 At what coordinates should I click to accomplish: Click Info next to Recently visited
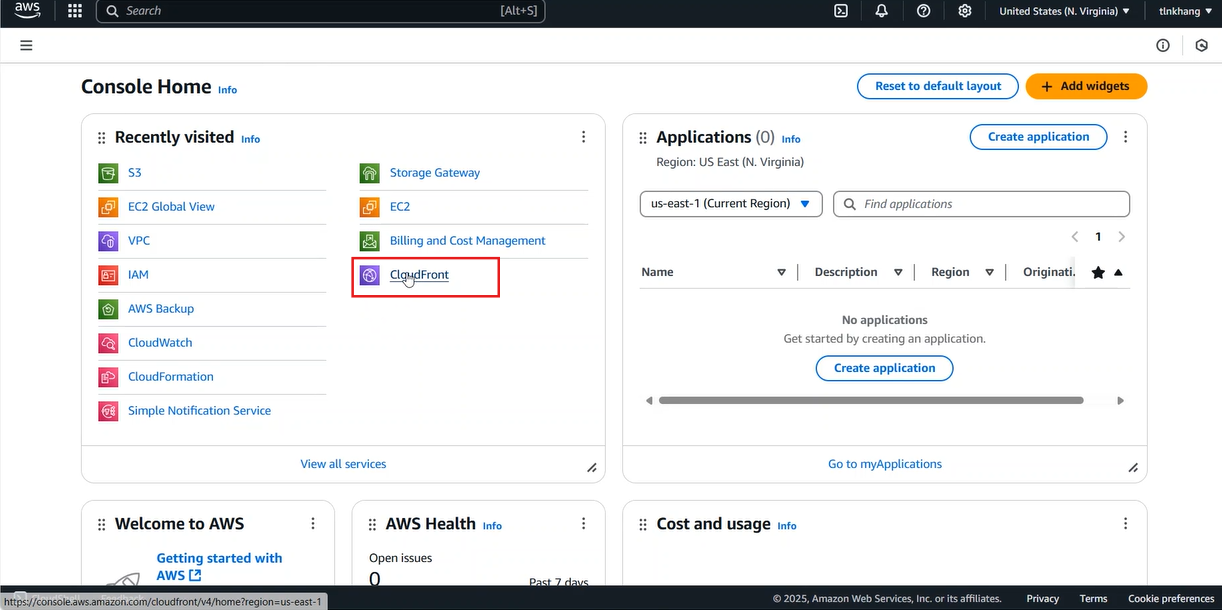(250, 139)
